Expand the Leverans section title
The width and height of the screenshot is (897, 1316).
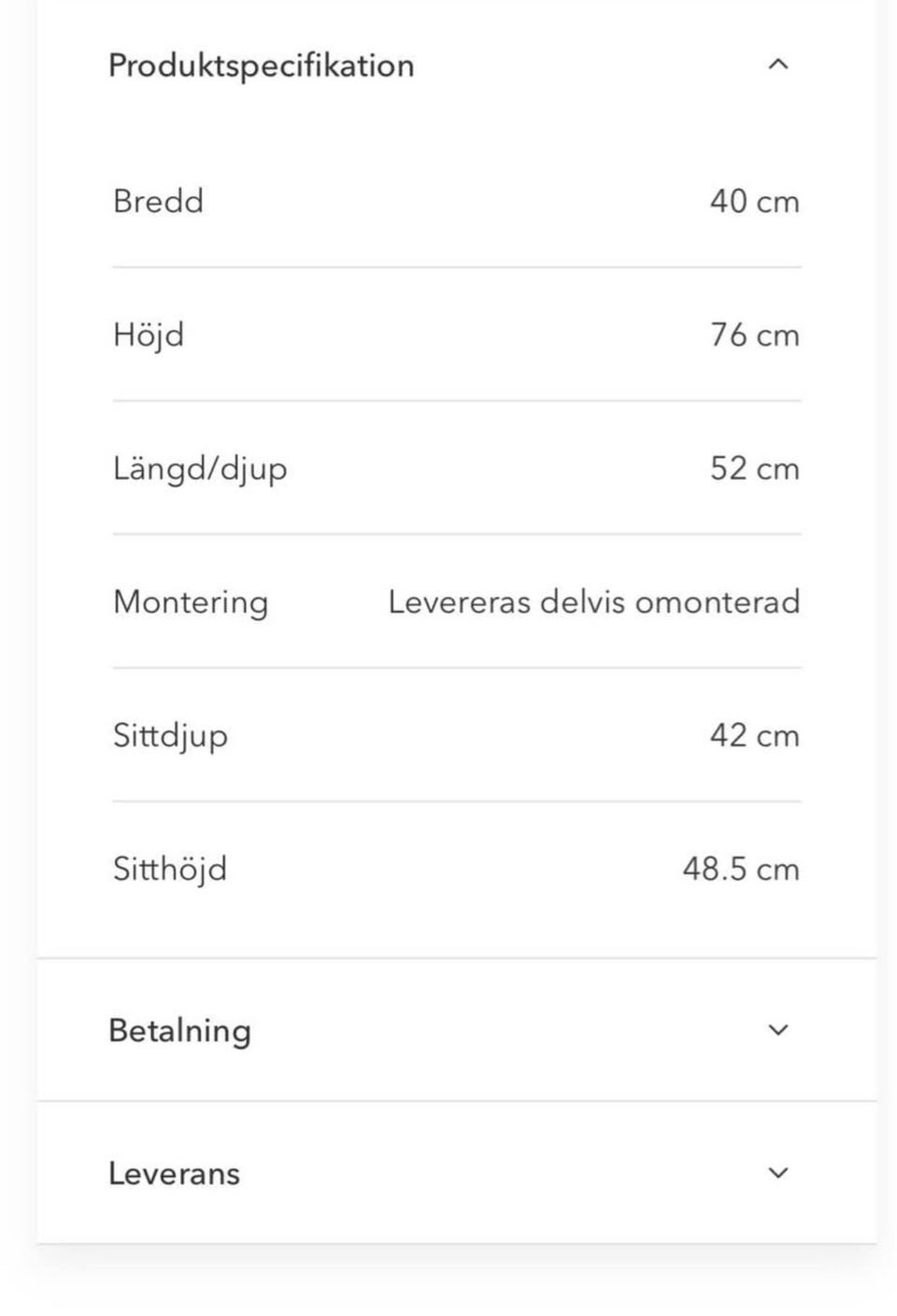(174, 1173)
